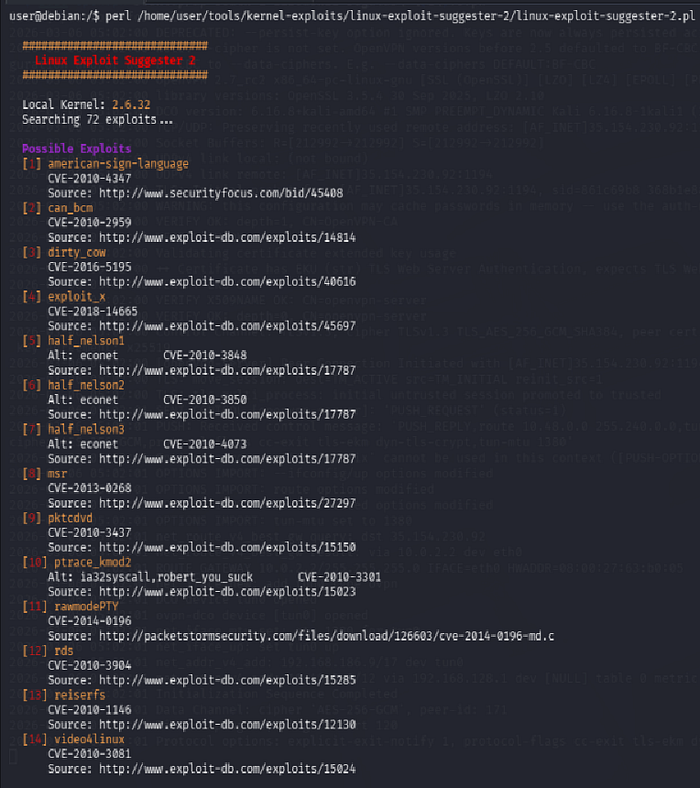
Task: Select the reiserfs exploit name
Action: (80, 695)
